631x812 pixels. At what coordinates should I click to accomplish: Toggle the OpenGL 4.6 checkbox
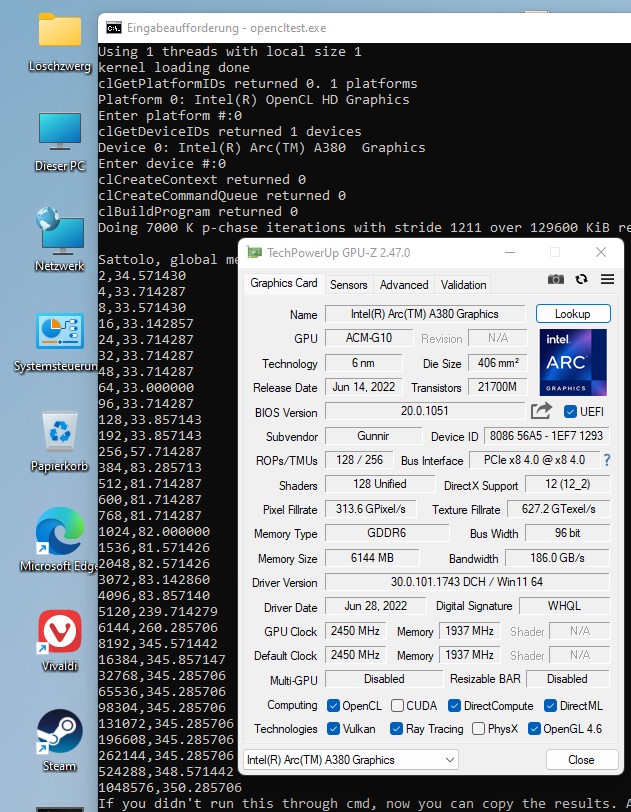click(x=534, y=729)
